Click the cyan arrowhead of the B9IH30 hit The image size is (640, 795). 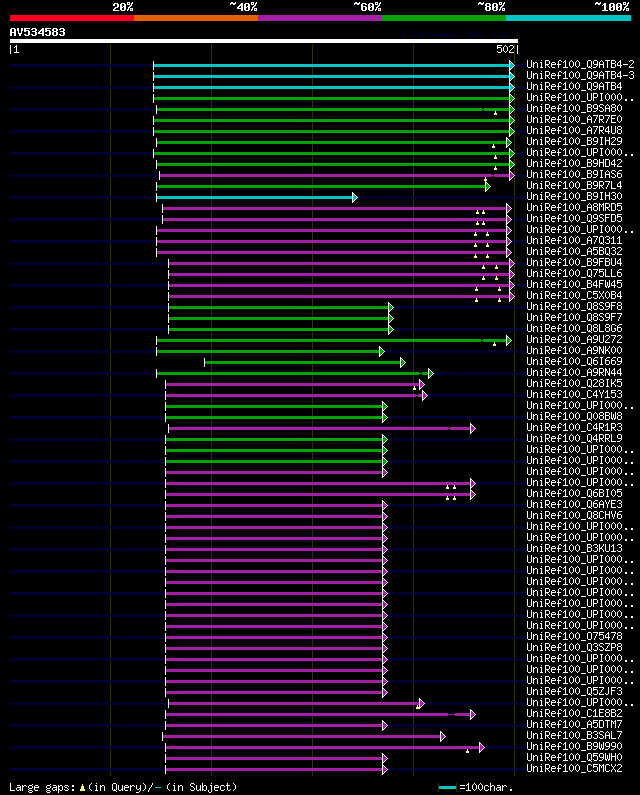point(355,198)
